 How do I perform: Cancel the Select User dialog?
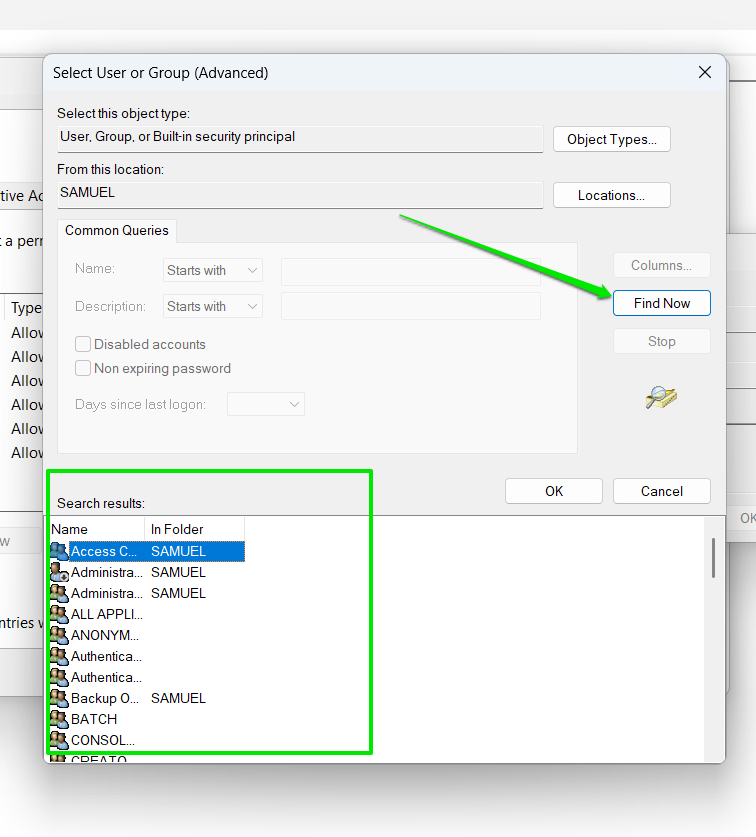click(662, 491)
